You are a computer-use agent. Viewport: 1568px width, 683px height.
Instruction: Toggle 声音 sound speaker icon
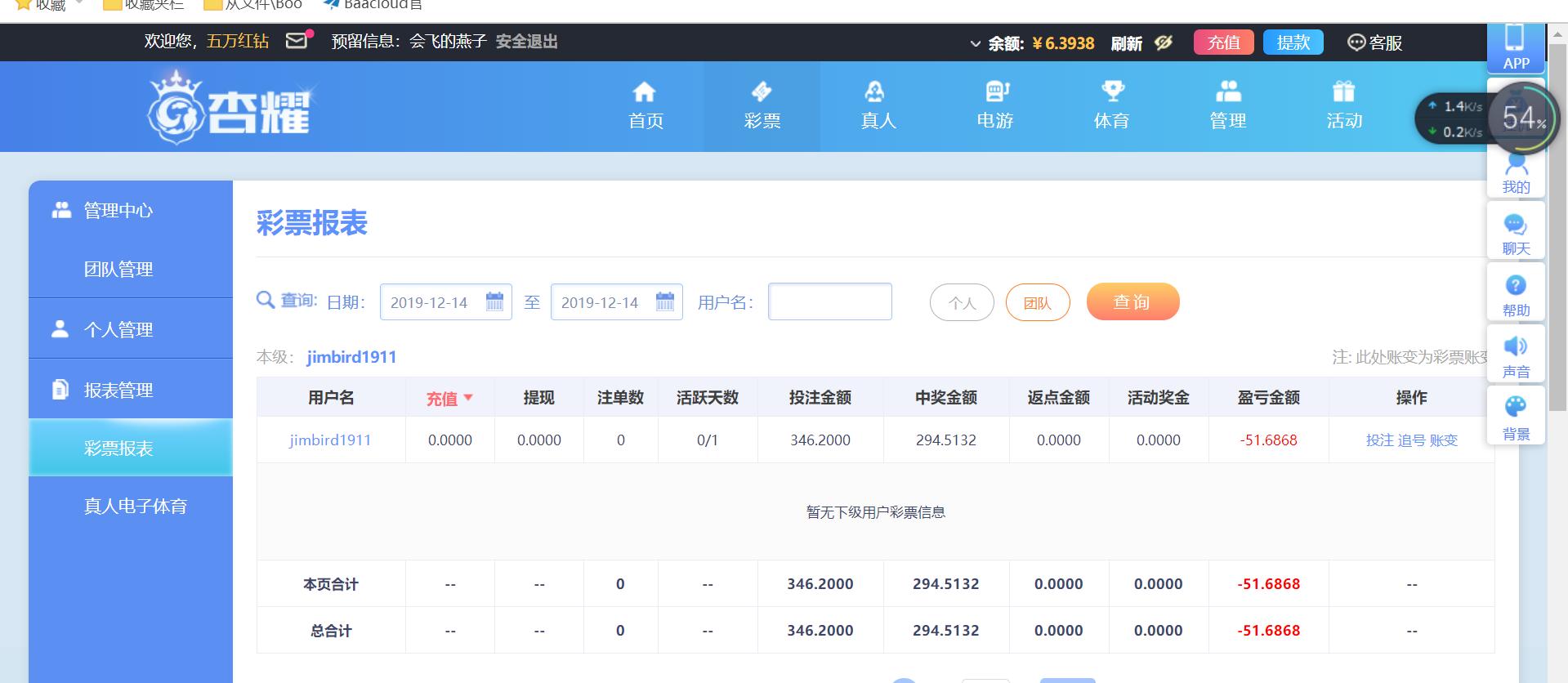coord(1515,347)
